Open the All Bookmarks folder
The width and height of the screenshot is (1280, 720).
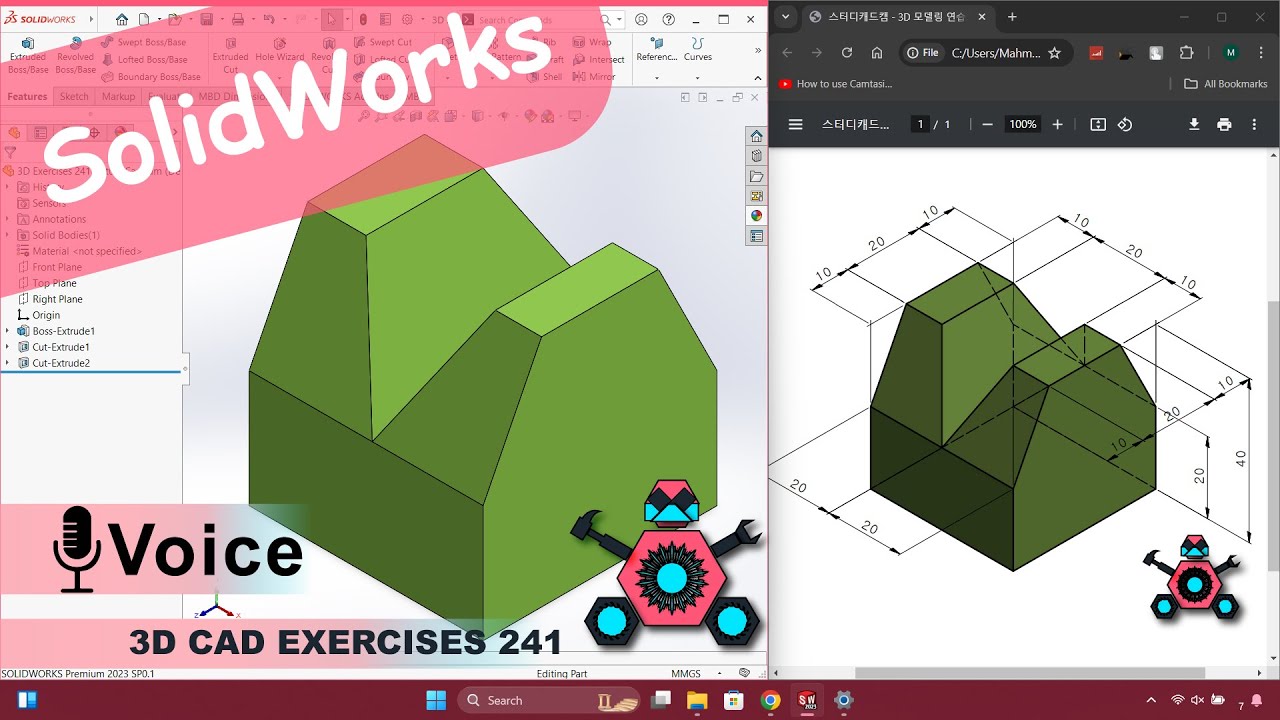click(x=1225, y=84)
